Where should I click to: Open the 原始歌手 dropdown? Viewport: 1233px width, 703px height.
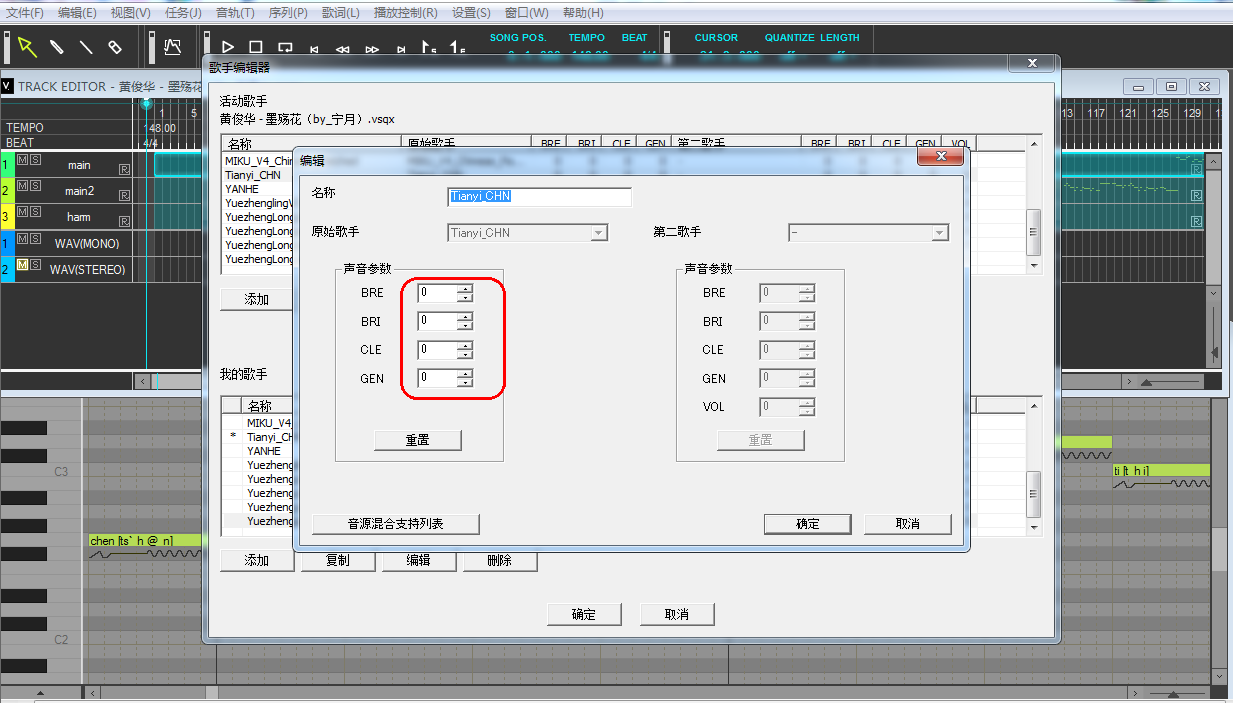pyautogui.click(x=599, y=233)
